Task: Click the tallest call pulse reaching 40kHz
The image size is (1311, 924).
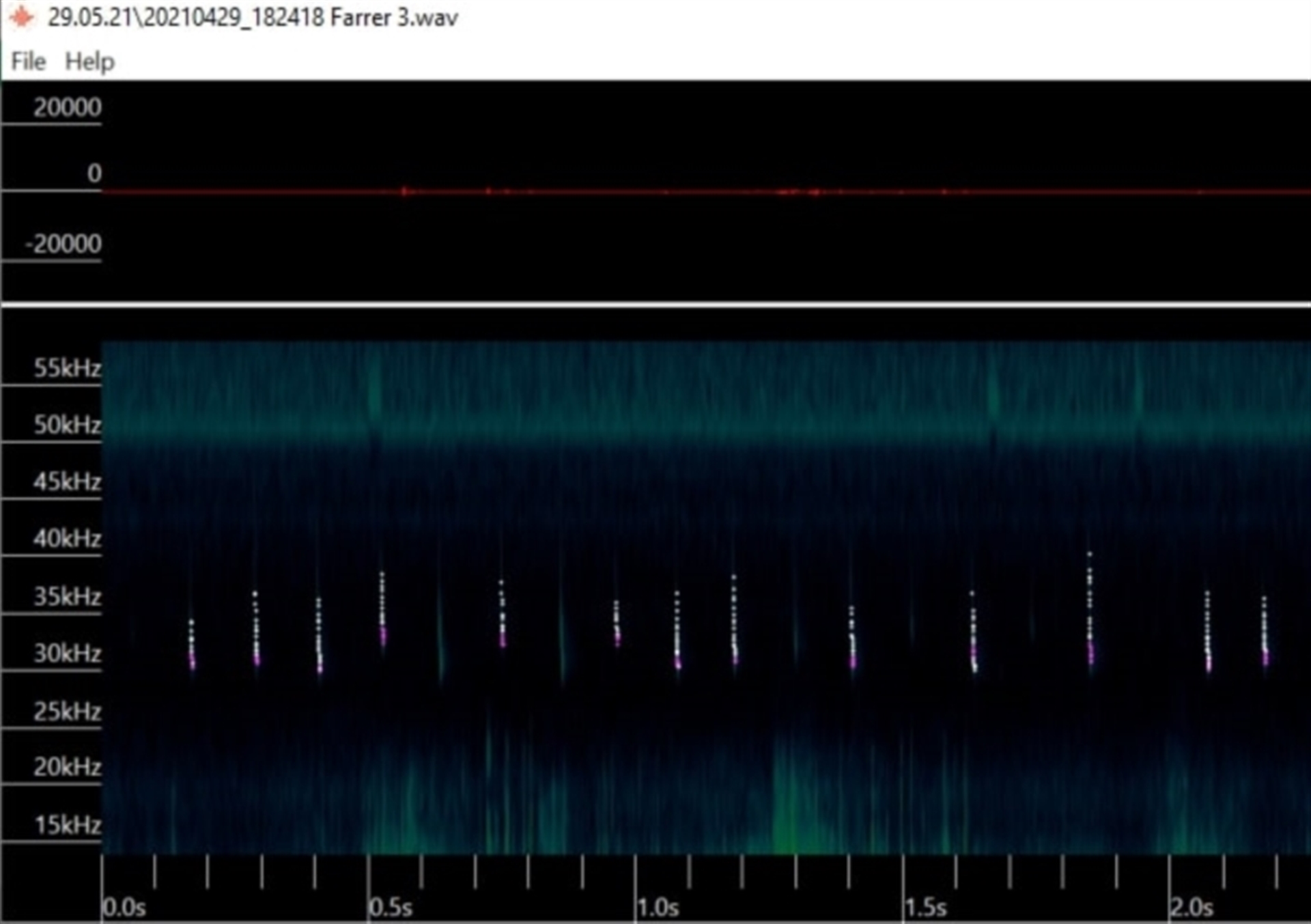Action: [1090, 608]
